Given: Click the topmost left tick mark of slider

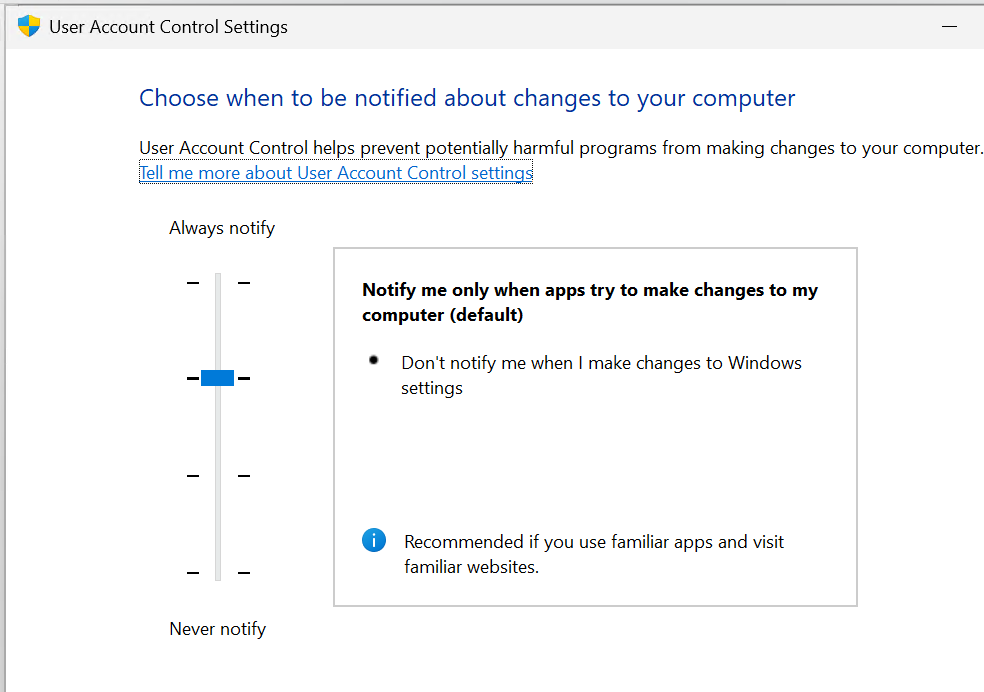Looking at the screenshot, I should (x=193, y=283).
